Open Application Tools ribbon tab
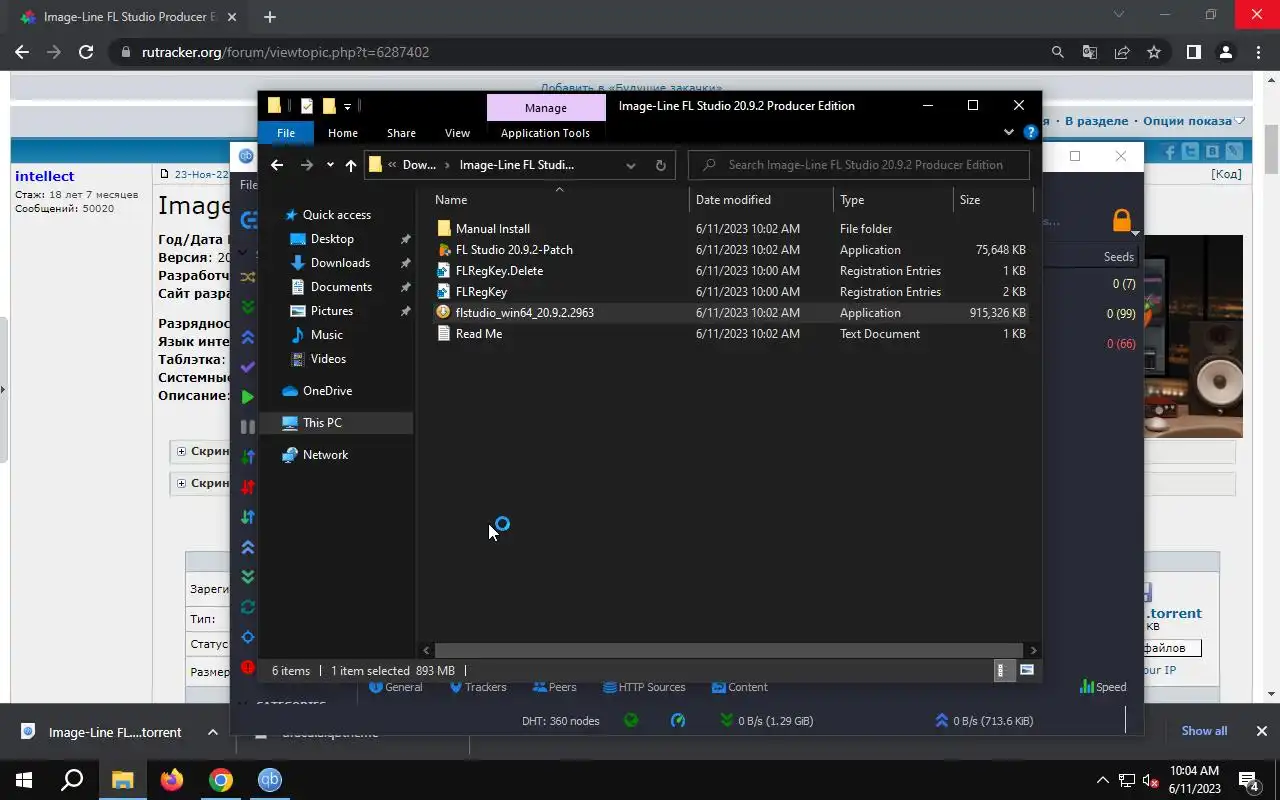This screenshot has height=800, width=1280. coord(545,133)
